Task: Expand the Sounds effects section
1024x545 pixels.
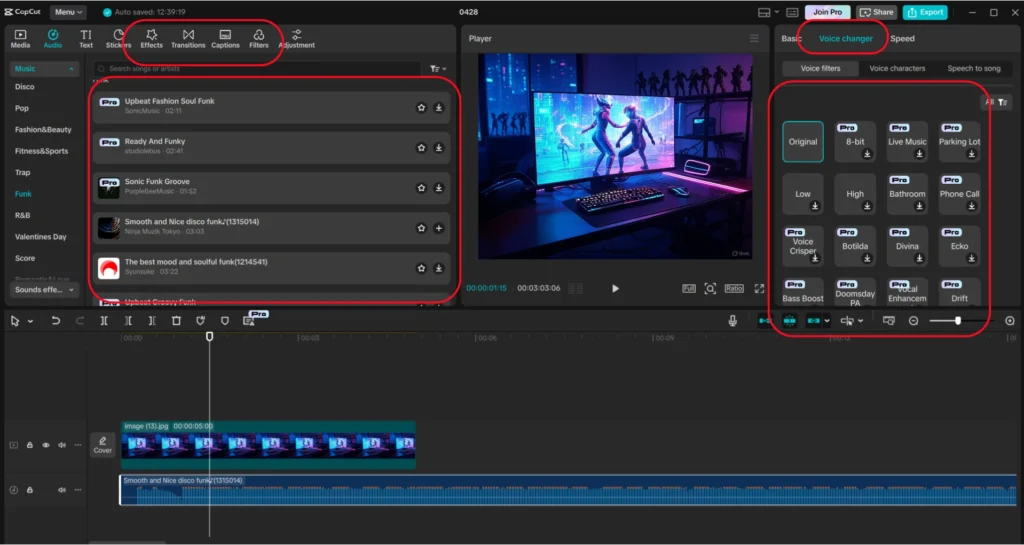Action: point(44,290)
